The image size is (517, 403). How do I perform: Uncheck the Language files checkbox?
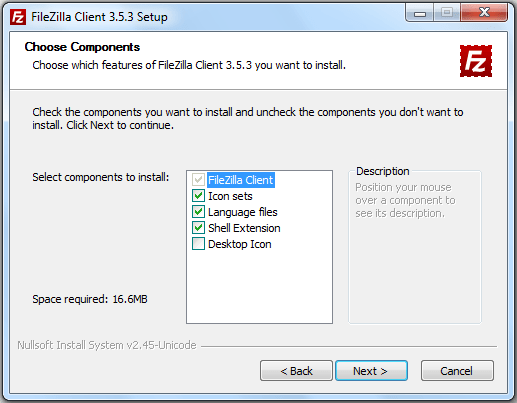198,212
